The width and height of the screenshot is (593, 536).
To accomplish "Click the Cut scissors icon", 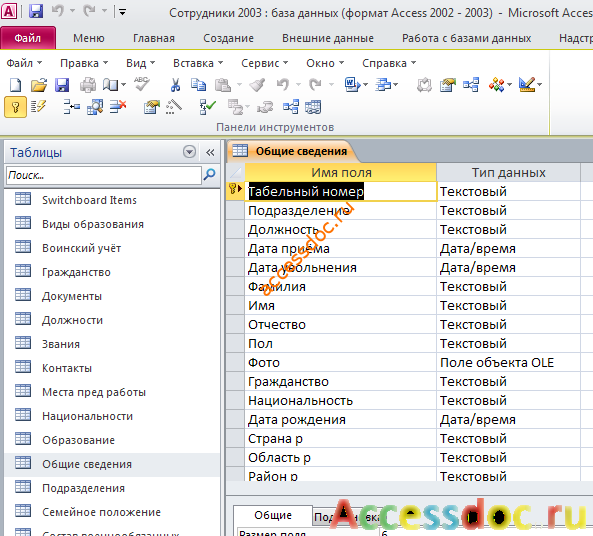I will [x=175, y=85].
